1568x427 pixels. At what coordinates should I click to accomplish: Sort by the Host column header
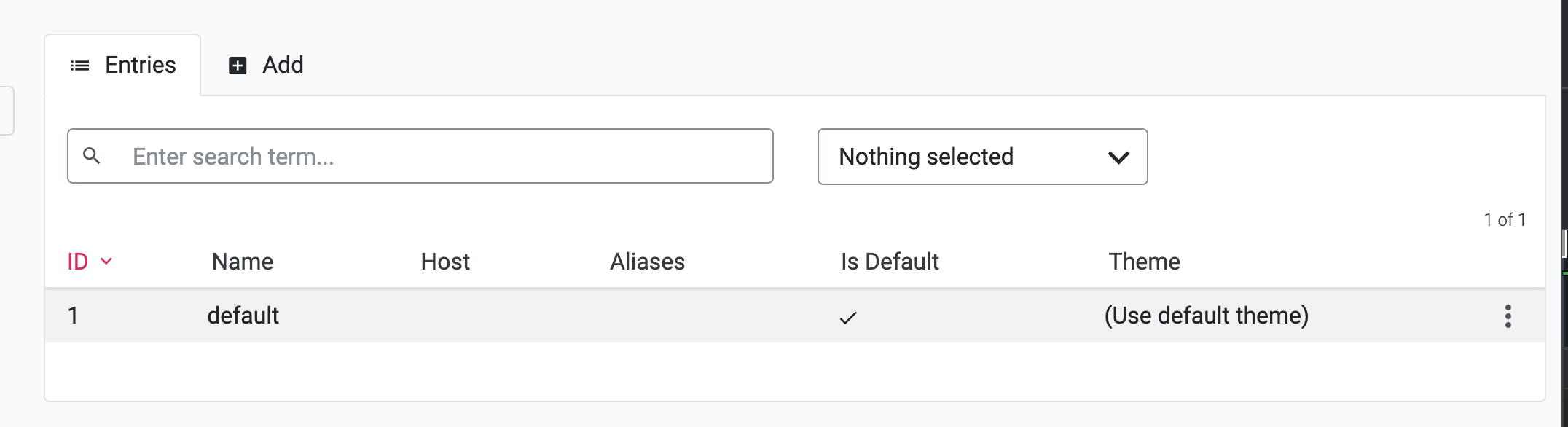pyautogui.click(x=445, y=262)
